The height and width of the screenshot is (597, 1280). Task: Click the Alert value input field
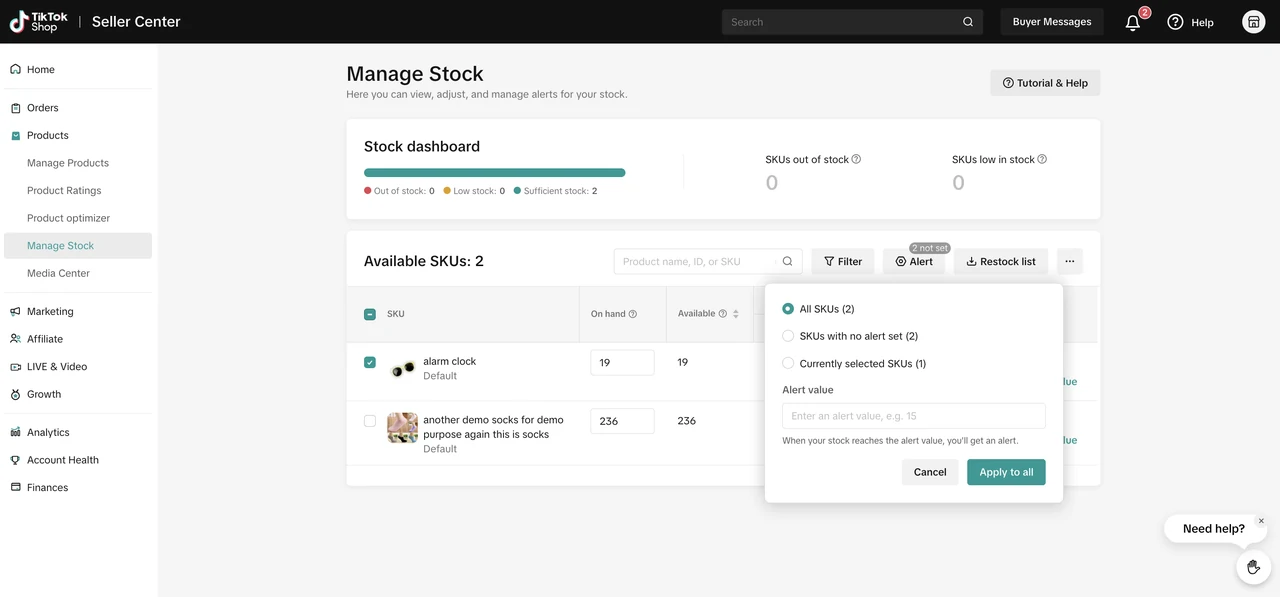[913, 416]
